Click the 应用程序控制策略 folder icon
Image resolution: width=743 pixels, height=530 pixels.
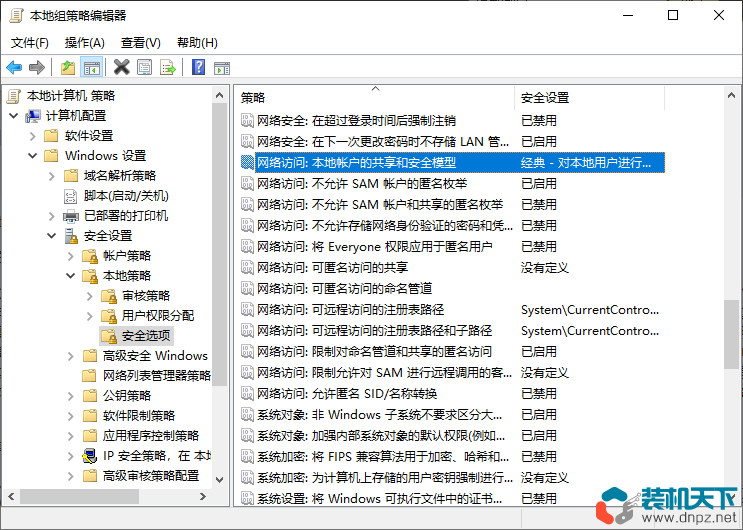pyautogui.click(x=90, y=436)
